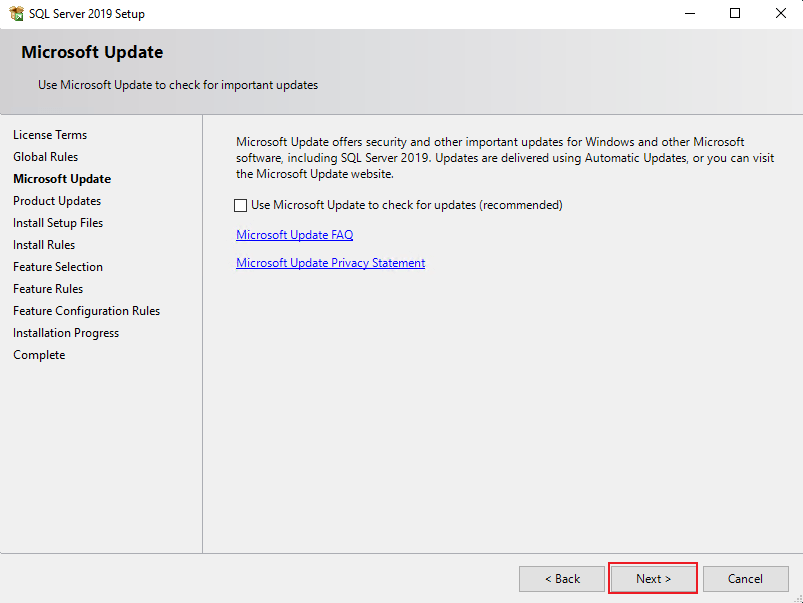The height and width of the screenshot is (603, 803).
Task: Select the Global Rules step
Action: (45, 156)
